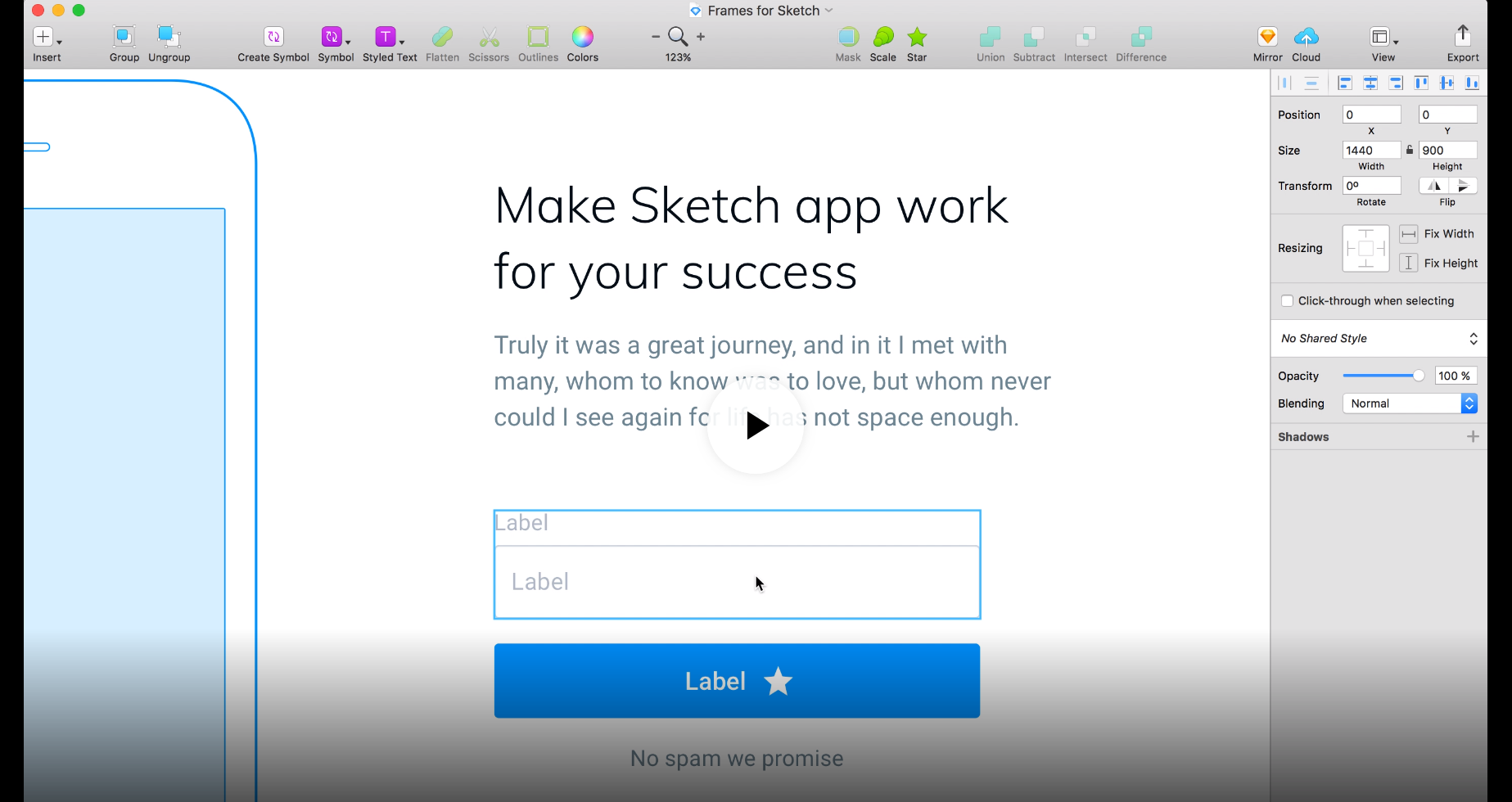This screenshot has width=1512, height=802.
Task: Align layers to left edge
Action: click(x=1344, y=83)
